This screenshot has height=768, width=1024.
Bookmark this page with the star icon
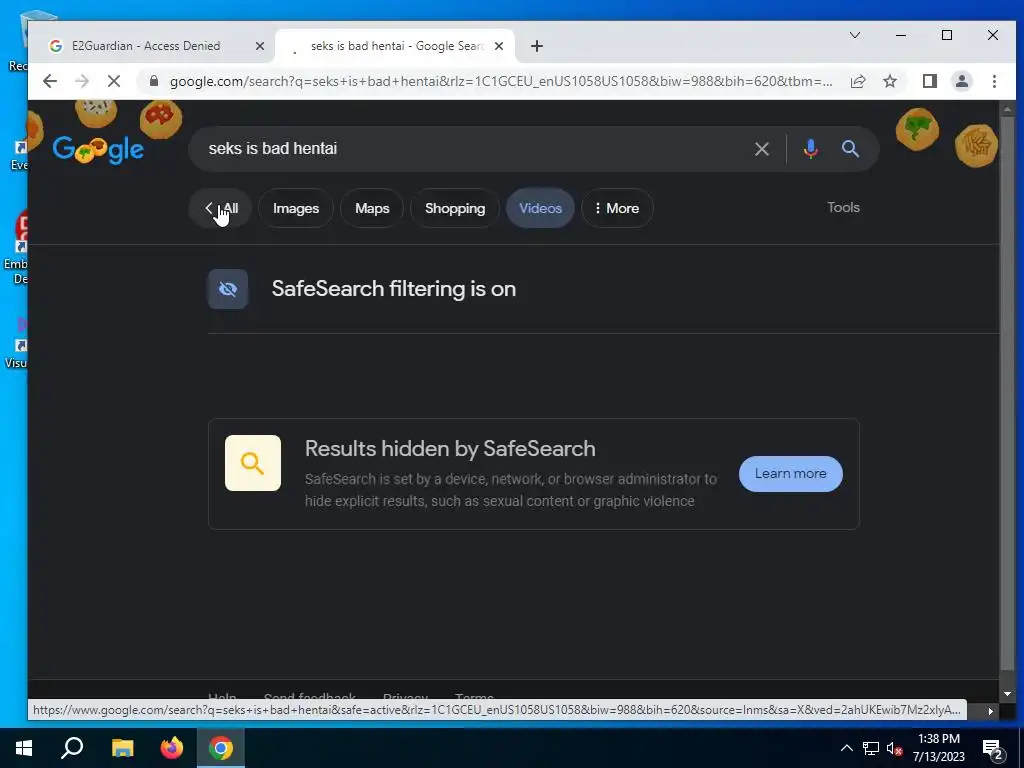[x=889, y=81]
